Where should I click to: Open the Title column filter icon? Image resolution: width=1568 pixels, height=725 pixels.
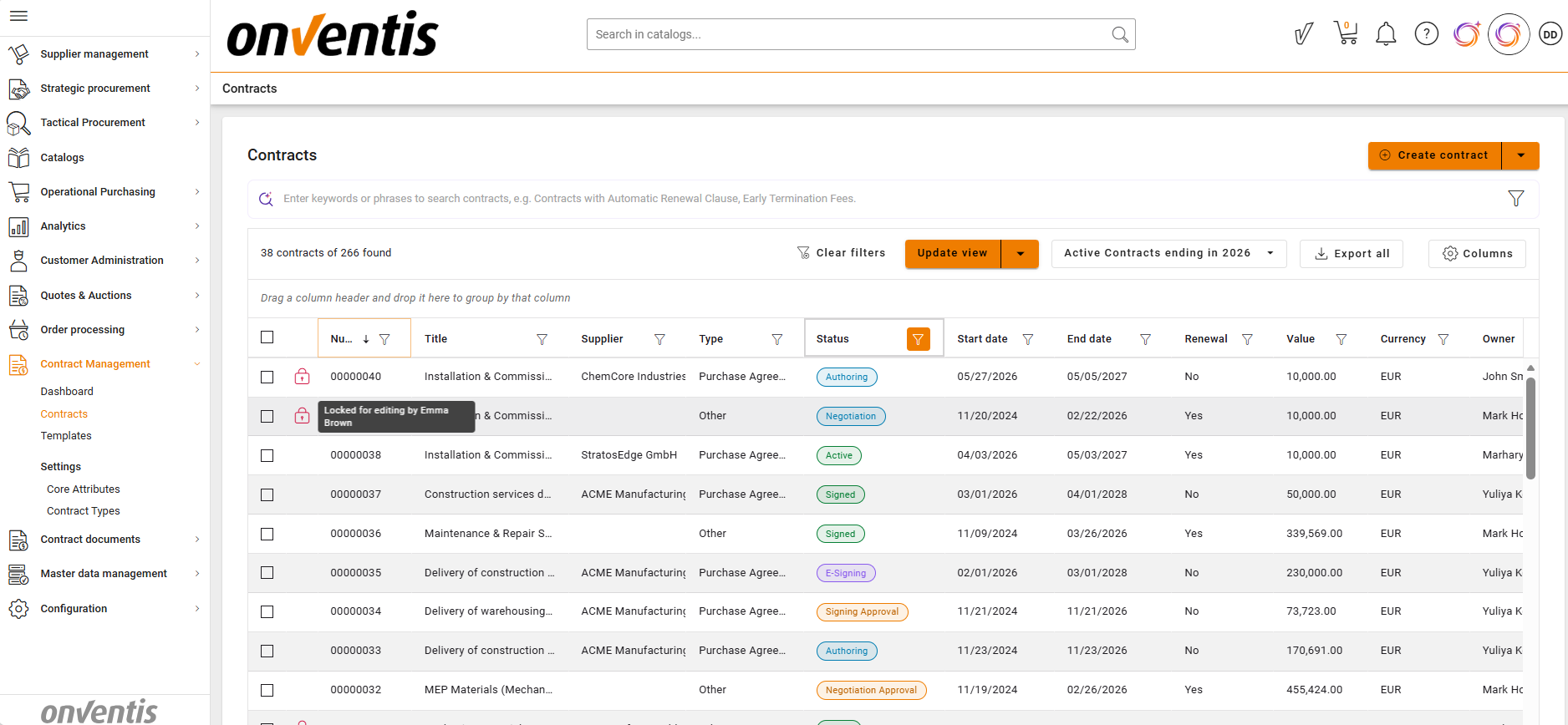coord(542,339)
